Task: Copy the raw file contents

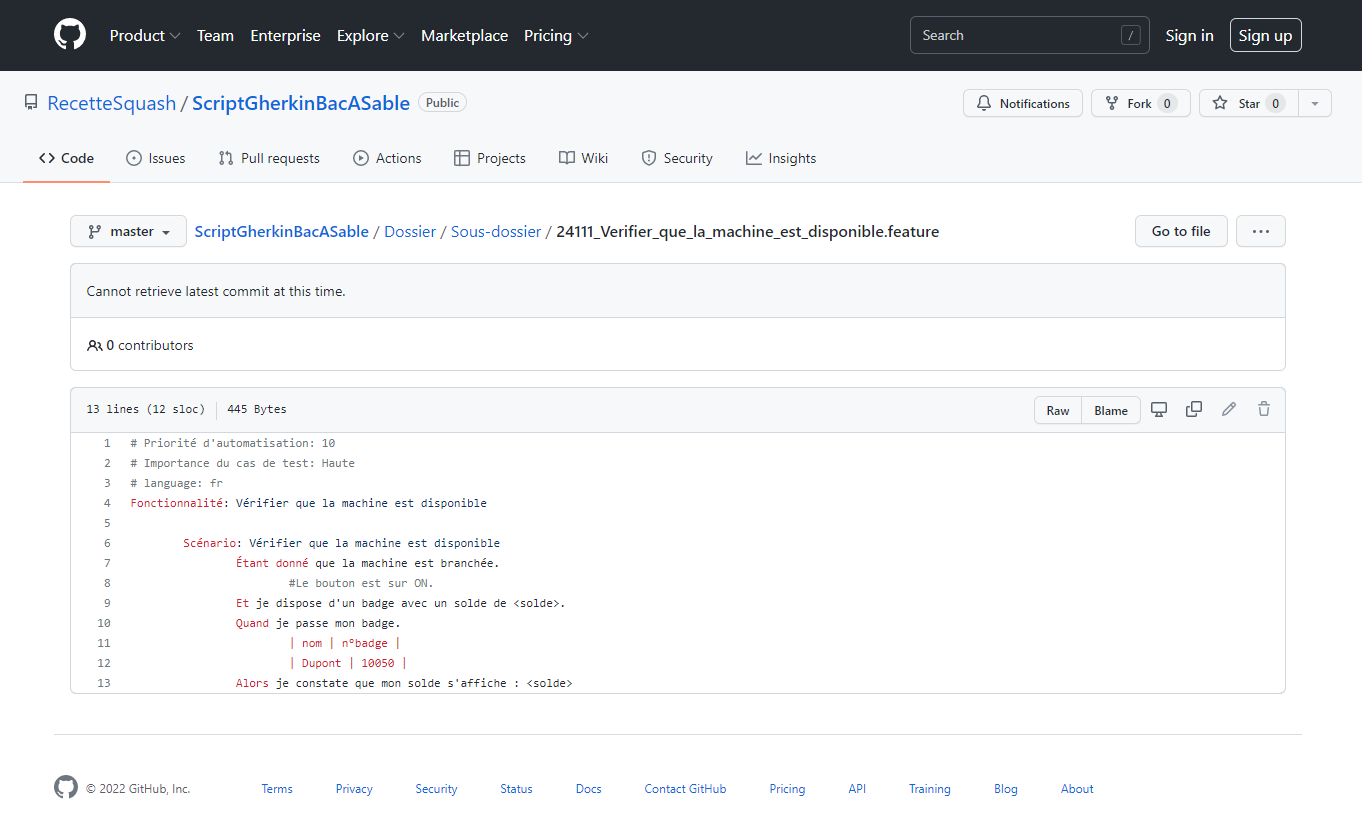Action: point(1194,409)
